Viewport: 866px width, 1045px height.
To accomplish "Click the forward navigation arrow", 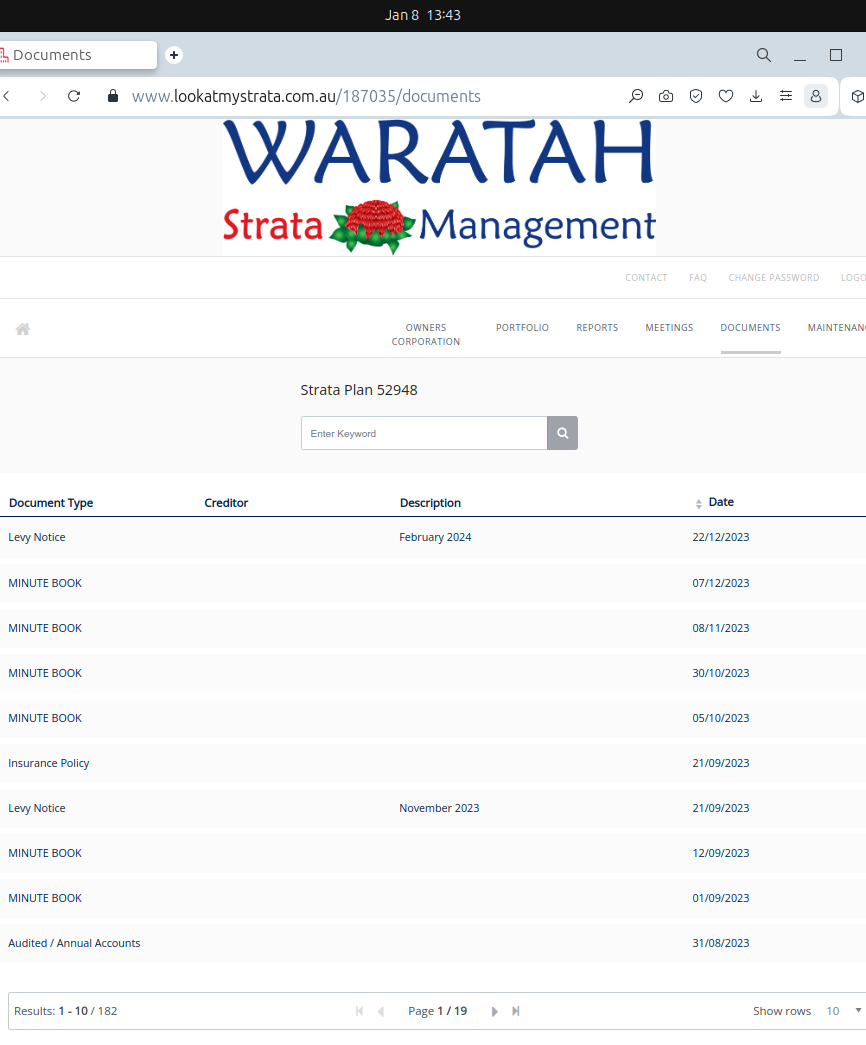I will click(43, 96).
